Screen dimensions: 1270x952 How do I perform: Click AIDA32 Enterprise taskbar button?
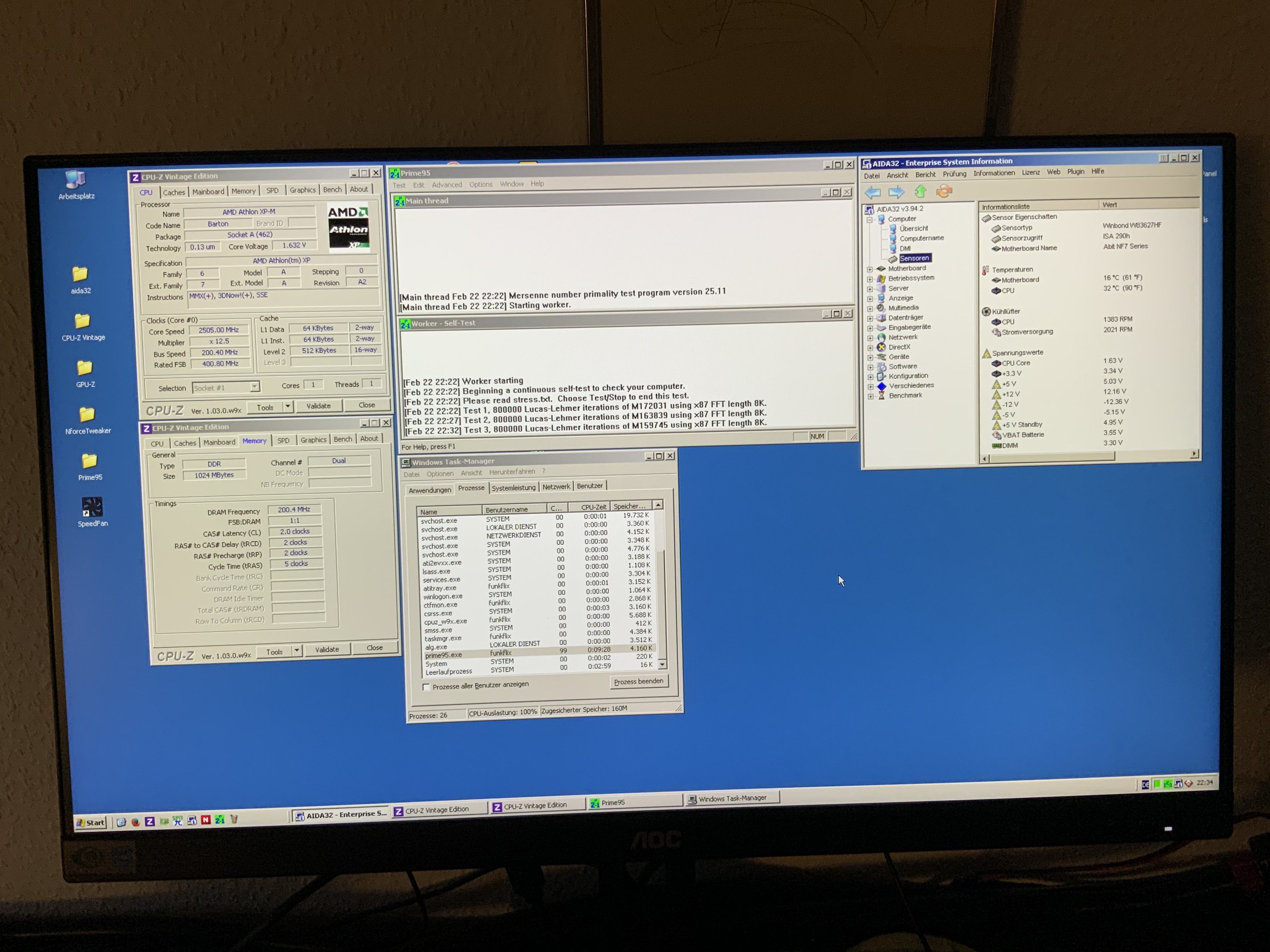tap(341, 815)
